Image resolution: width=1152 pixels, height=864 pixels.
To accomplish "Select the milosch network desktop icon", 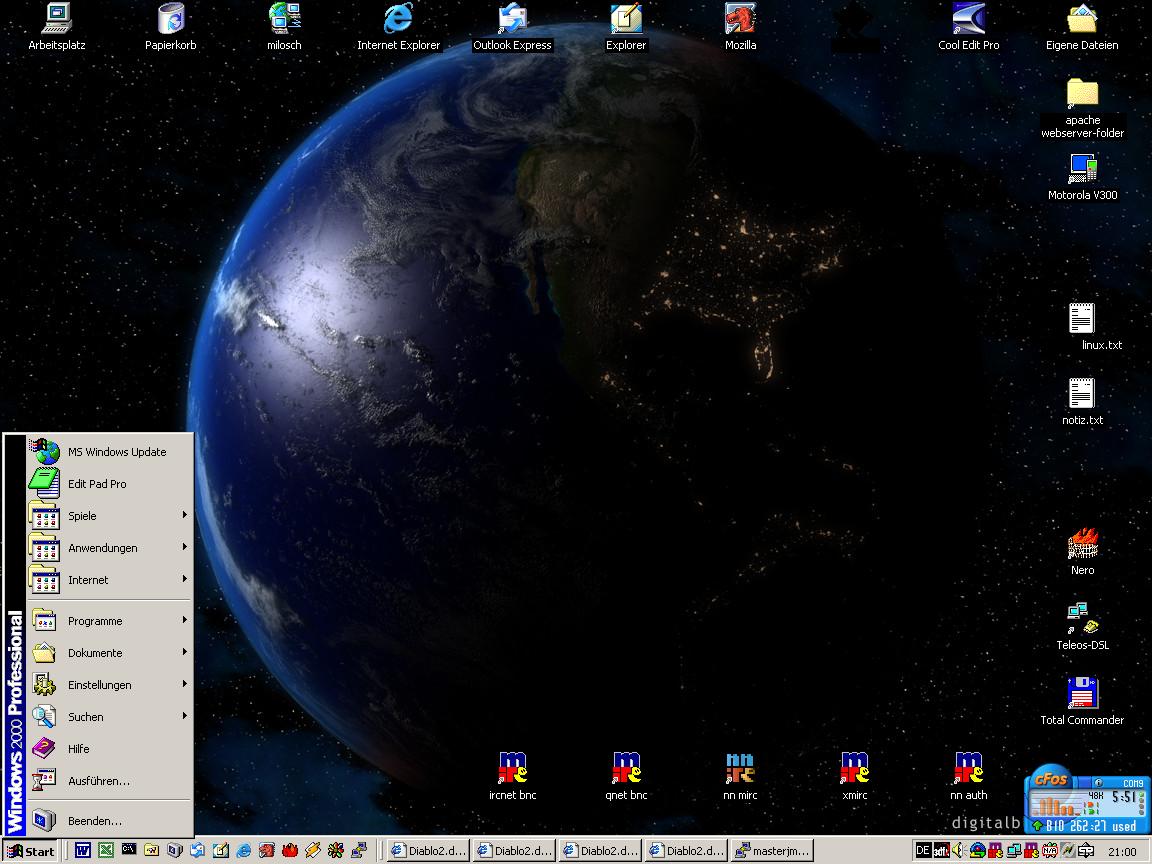I will [284, 28].
